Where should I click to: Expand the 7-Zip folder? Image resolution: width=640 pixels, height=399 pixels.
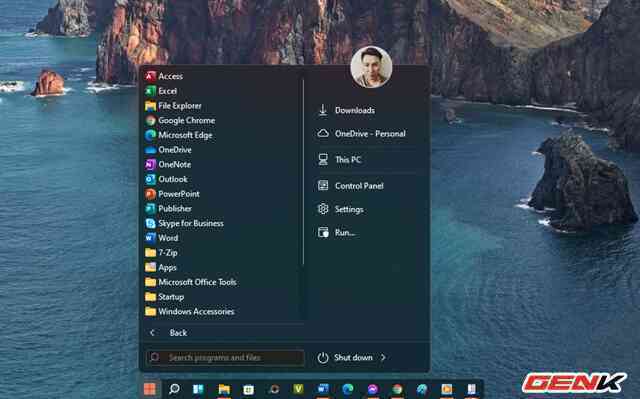[161, 253]
